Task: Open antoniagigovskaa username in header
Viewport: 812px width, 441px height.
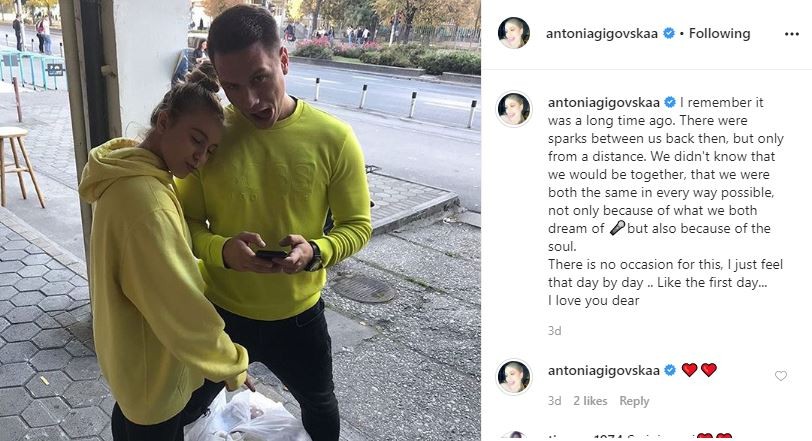Action: pyautogui.click(x=602, y=34)
